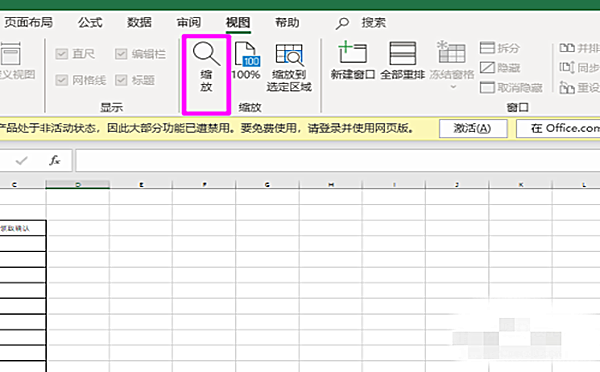Open the Page Layout (页面布局) tab
Screen dimensions: 600x372
[x=28, y=23]
